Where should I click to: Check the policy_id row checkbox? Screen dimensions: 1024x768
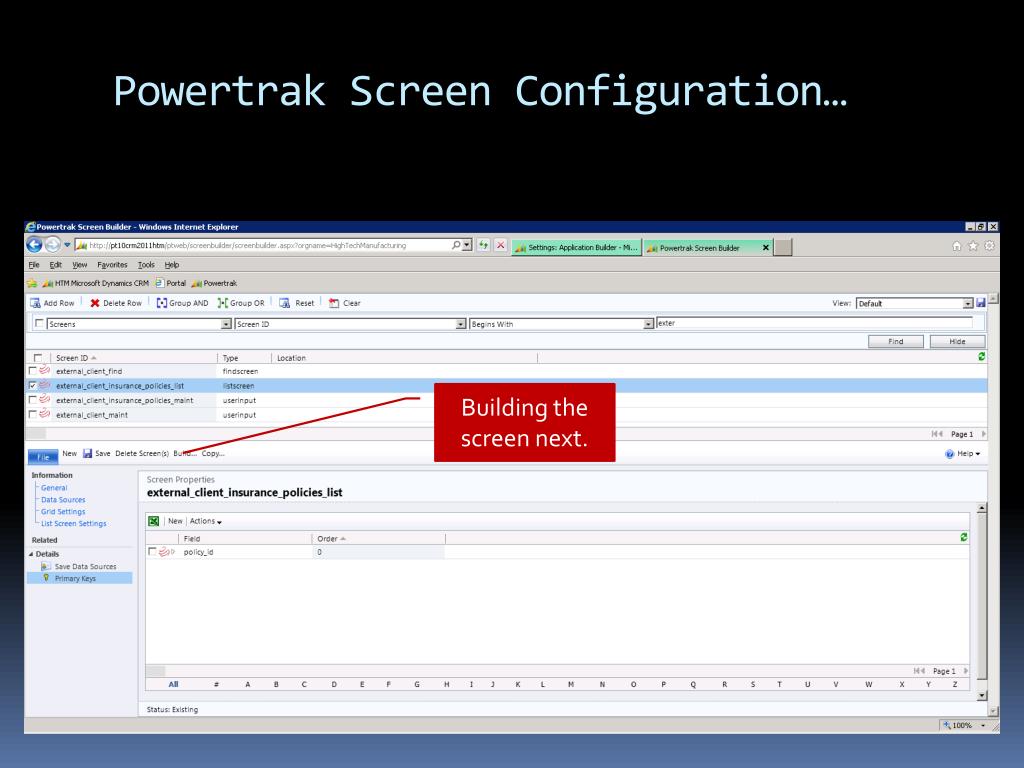click(152, 552)
